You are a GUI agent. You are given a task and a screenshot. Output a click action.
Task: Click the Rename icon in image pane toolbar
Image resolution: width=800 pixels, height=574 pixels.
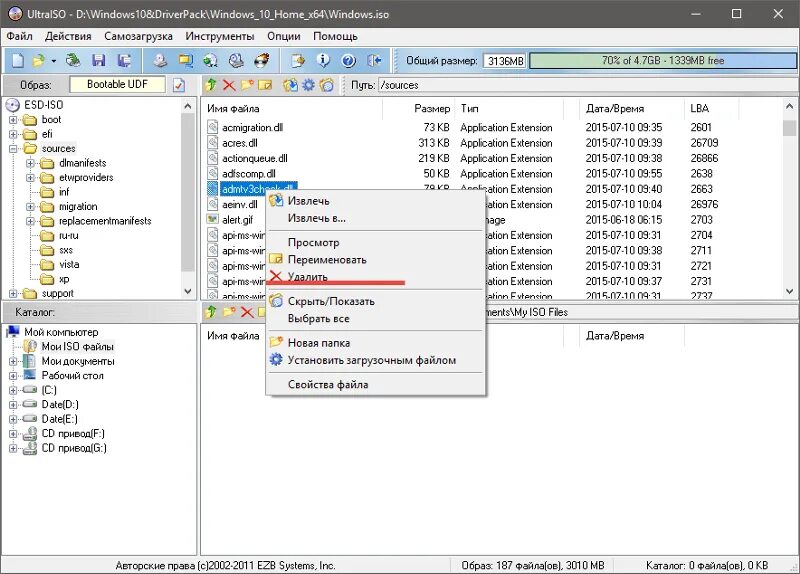pyautogui.click(x=265, y=85)
